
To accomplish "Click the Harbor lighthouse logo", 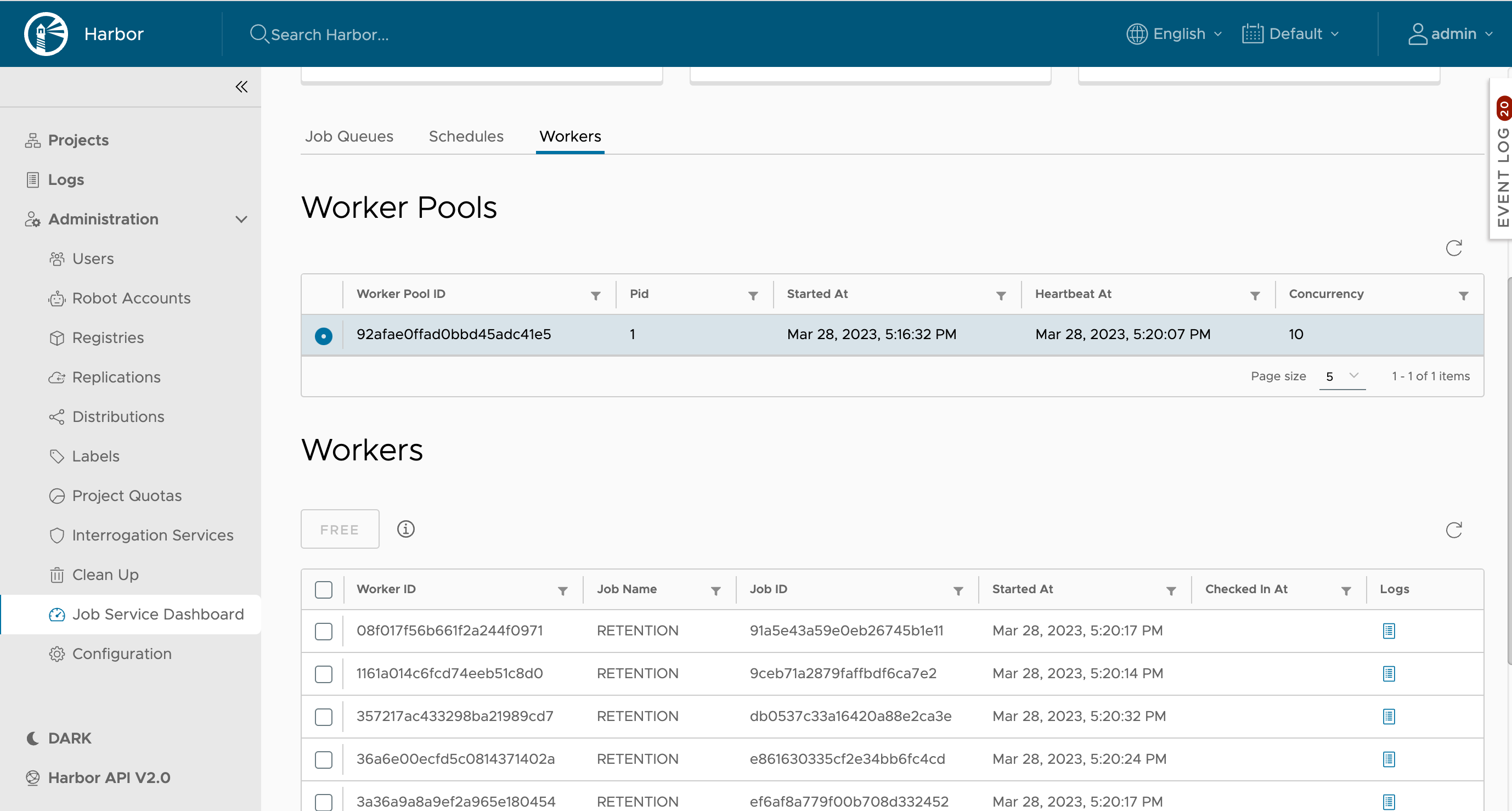I will click(x=46, y=34).
